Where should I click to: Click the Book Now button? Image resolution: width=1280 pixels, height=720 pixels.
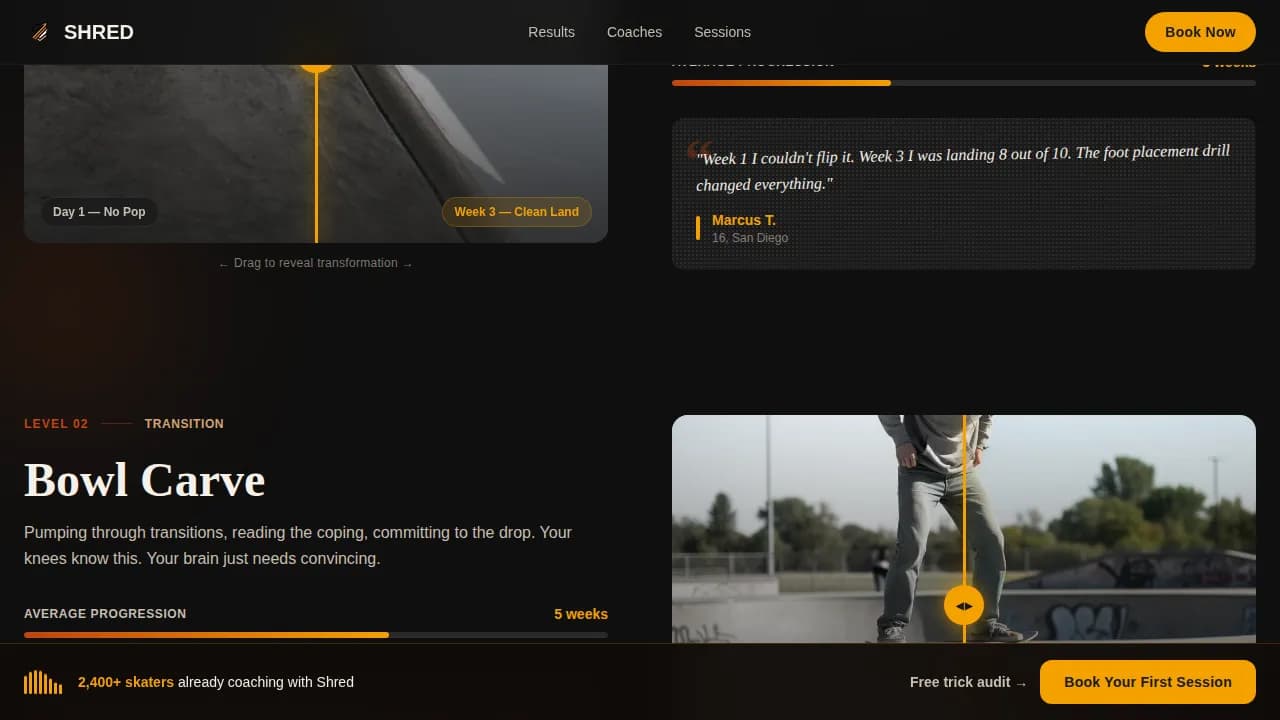(1200, 32)
